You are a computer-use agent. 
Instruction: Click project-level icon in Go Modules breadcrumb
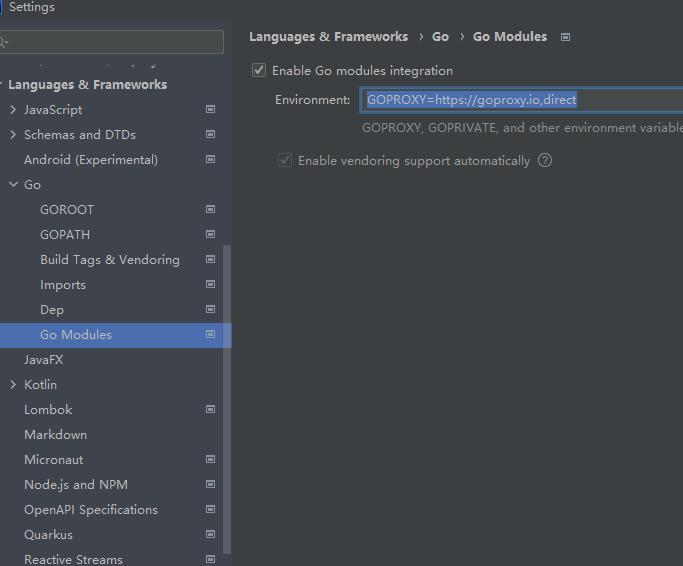click(x=565, y=37)
